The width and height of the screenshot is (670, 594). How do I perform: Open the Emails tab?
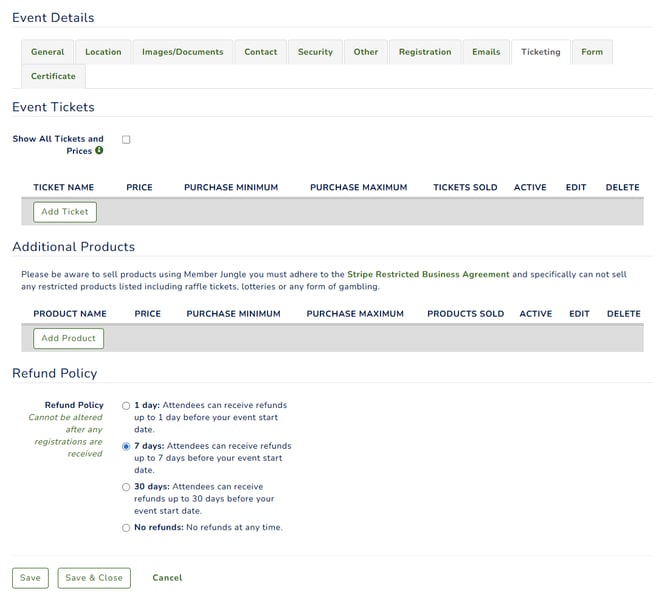pyautogui.click(x=486, y=52)
